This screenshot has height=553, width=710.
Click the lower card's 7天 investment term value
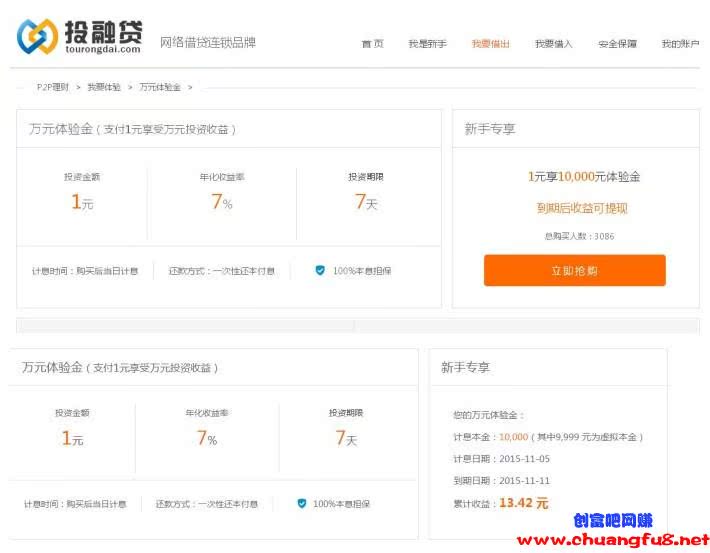[346, 438]
